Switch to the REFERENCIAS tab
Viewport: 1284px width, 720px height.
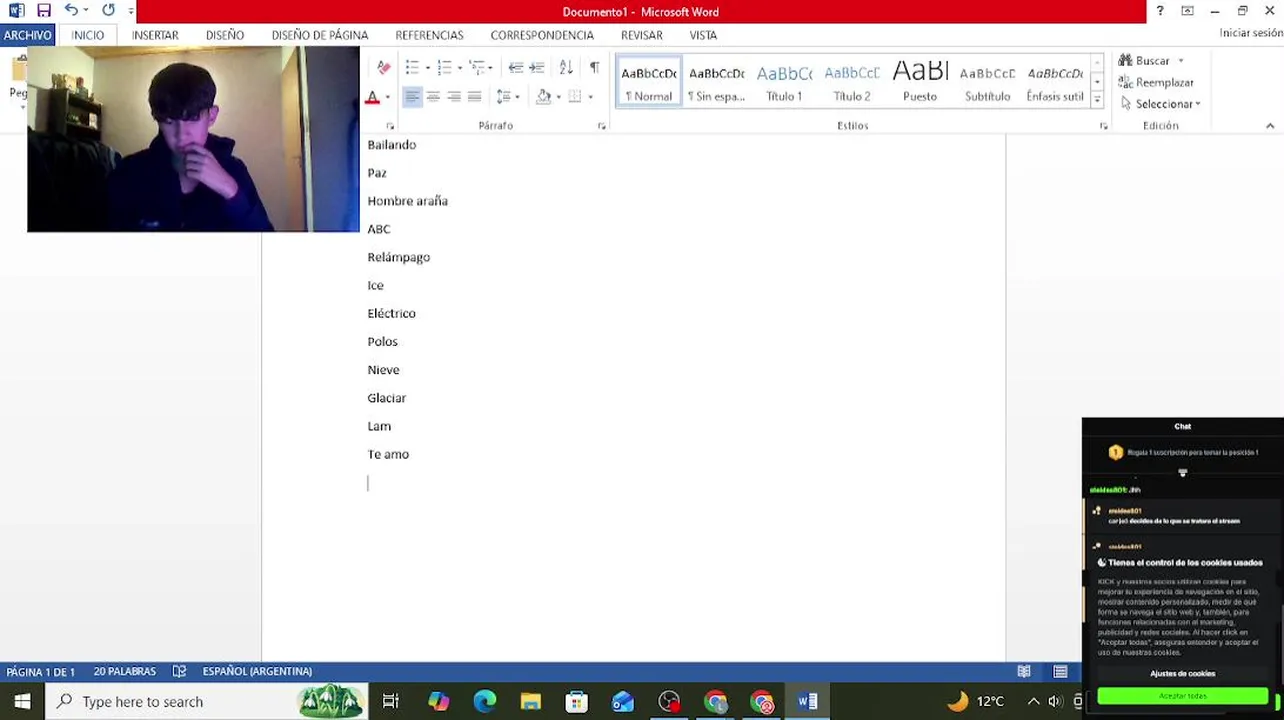pyautogui.click(x=429, y=35)
